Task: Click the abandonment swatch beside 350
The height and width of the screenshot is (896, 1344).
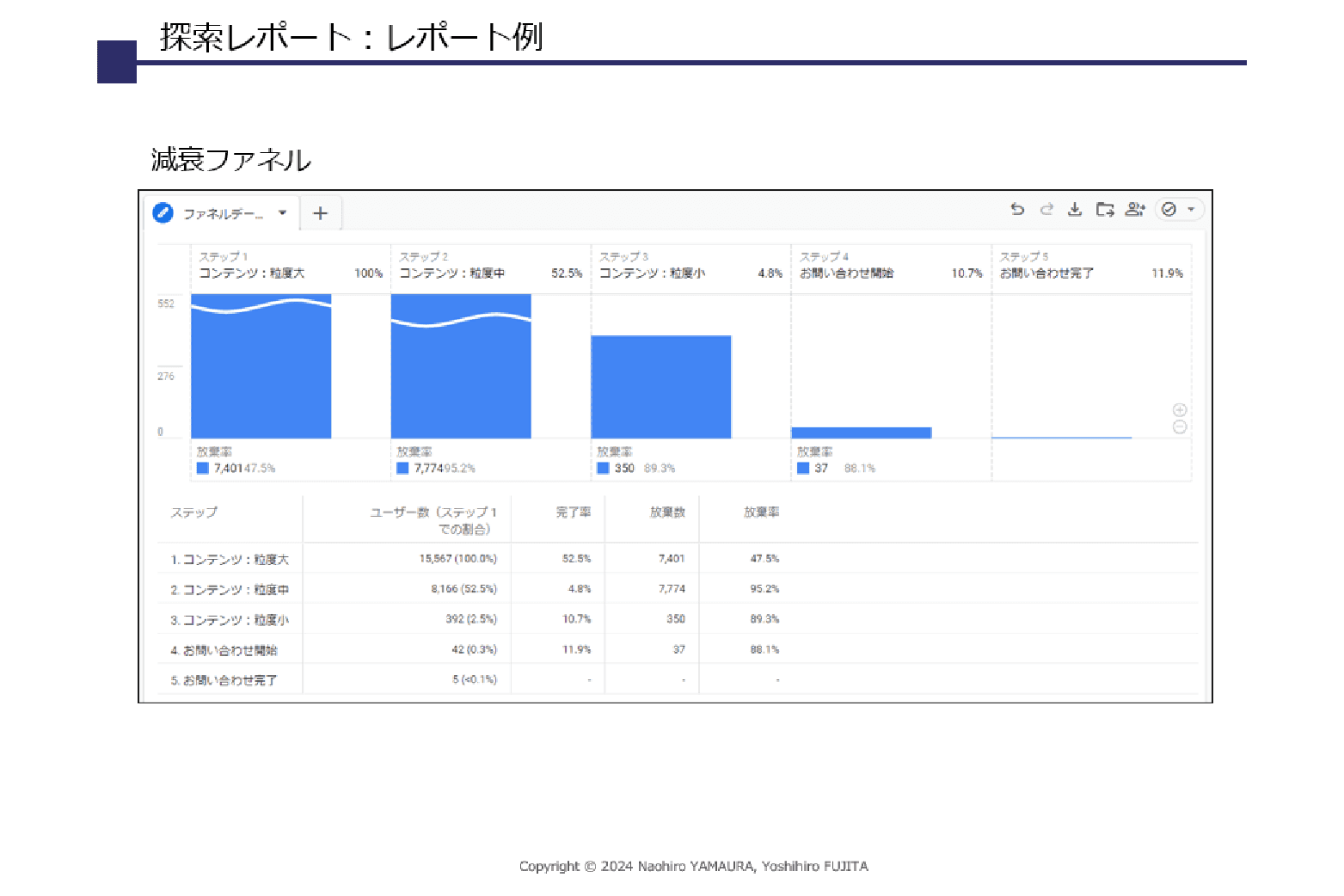Action: (x=603, y=468)
